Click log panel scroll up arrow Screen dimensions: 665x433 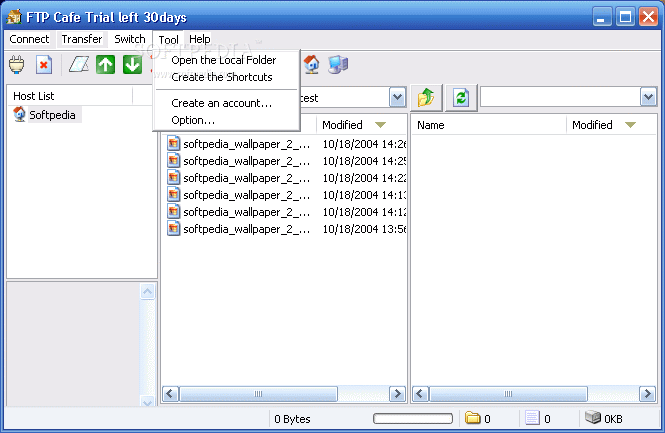[148, 291]
